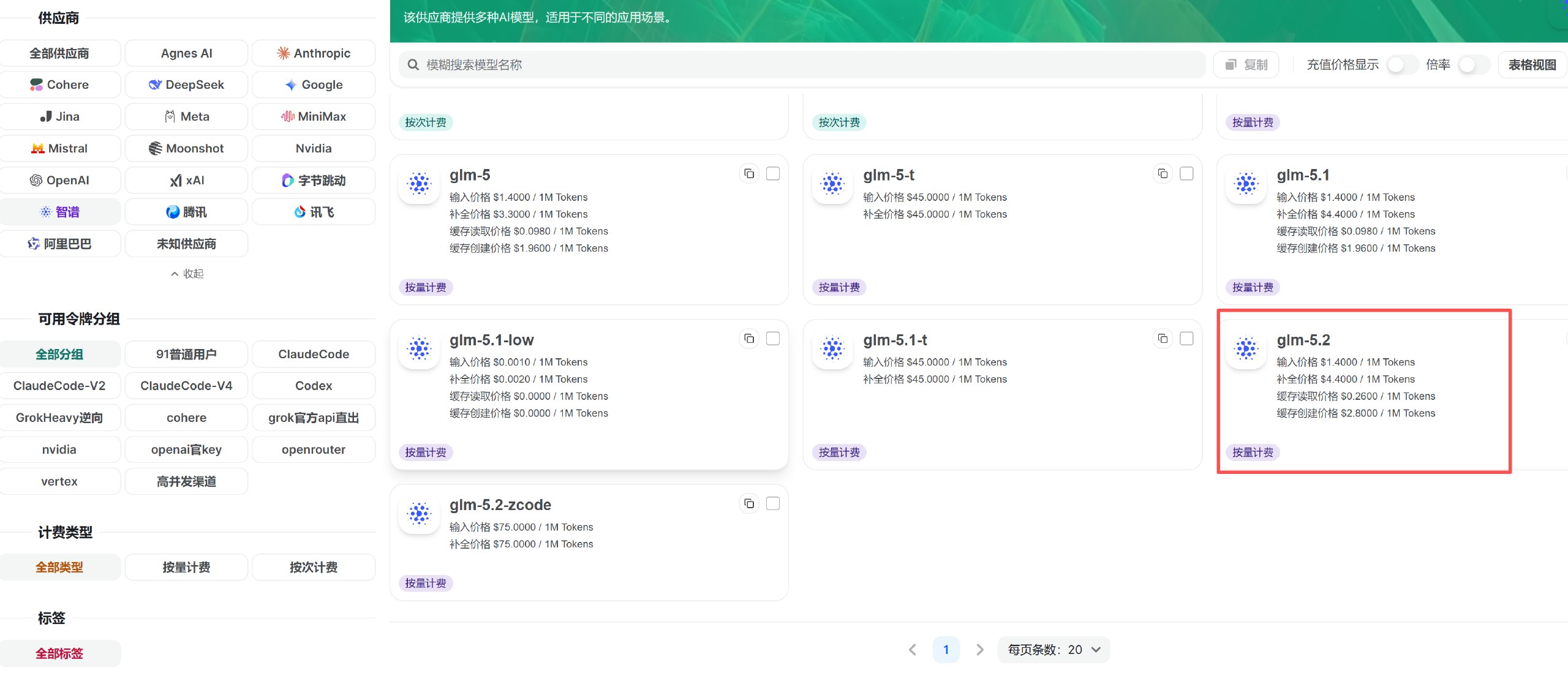Screen dimensions: 1568x676
Task: Filter by Moonshot supplier
Action: [186, 148]
